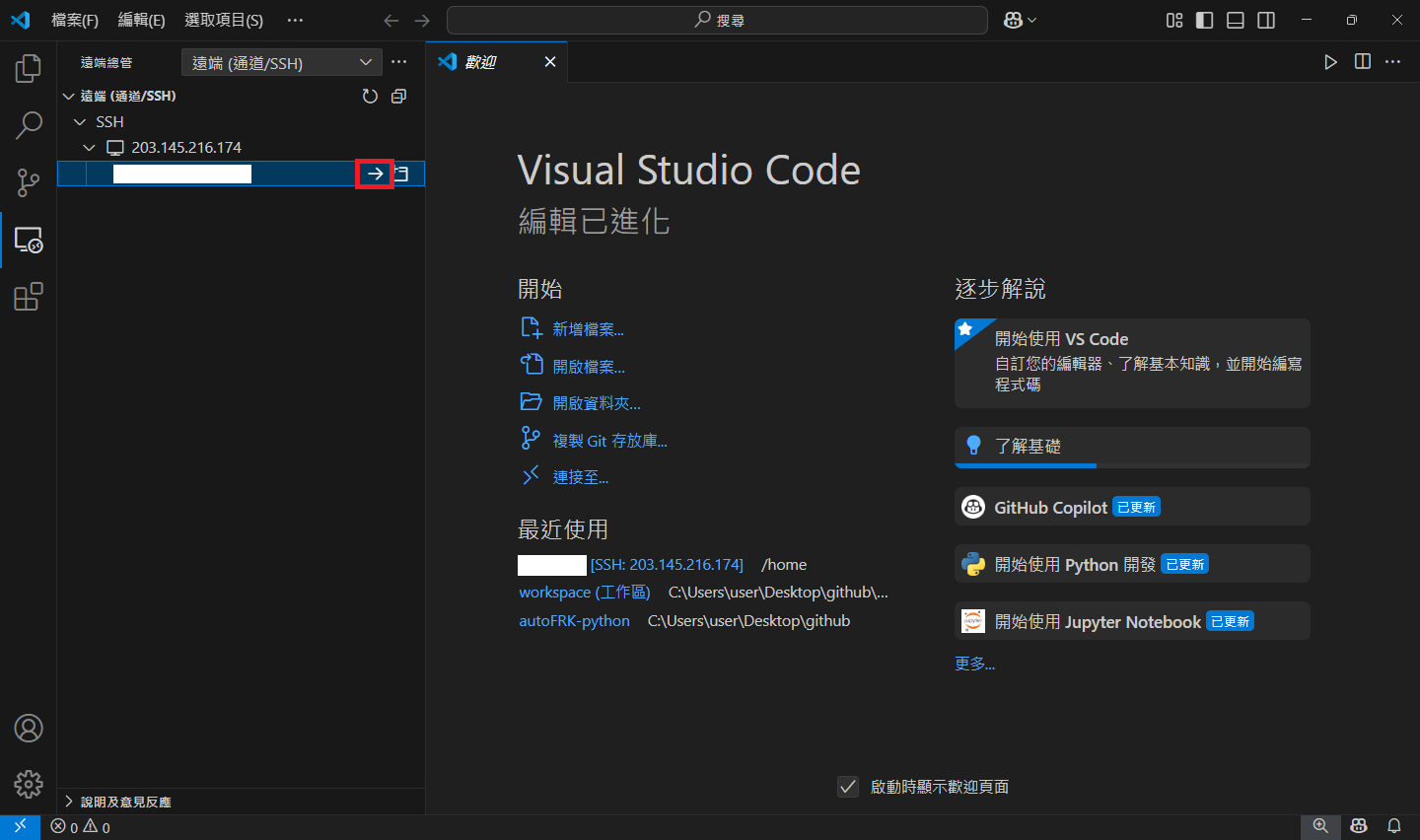
Task: Click the Run play icon in editor toolbar
Action: [1331, 62]
